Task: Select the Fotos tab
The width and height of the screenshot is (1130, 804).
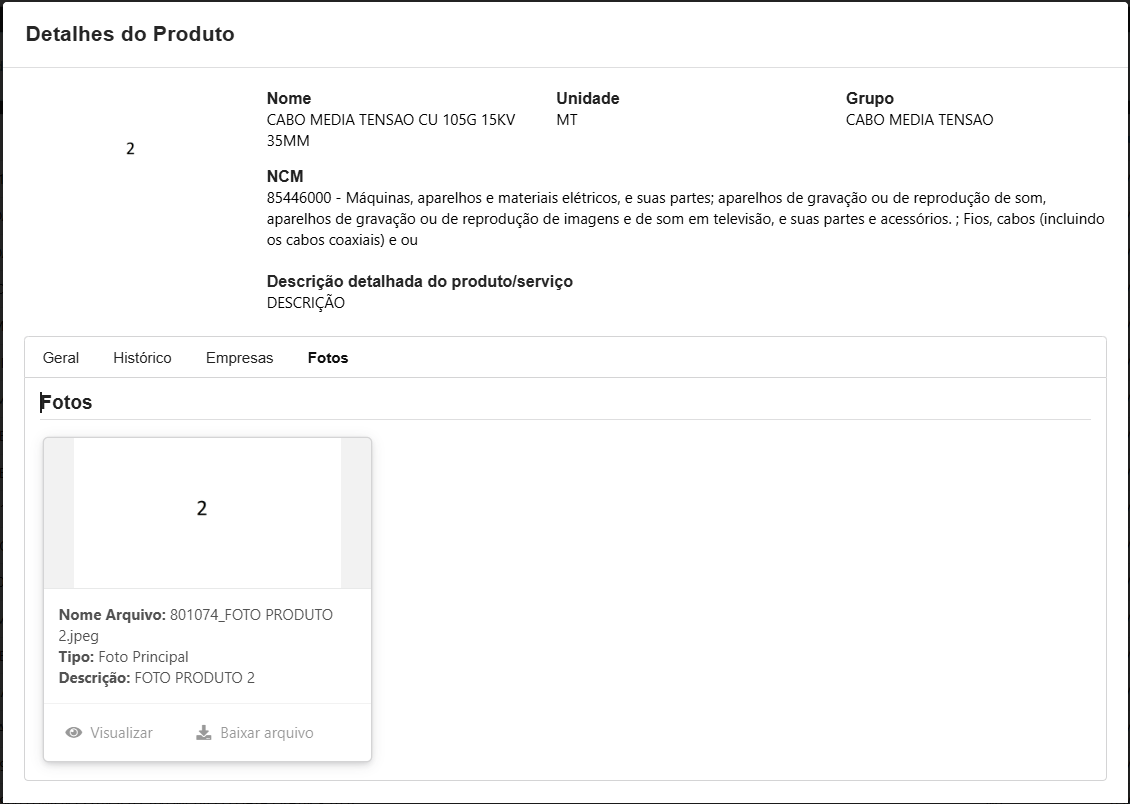Action: coord(328,358)
